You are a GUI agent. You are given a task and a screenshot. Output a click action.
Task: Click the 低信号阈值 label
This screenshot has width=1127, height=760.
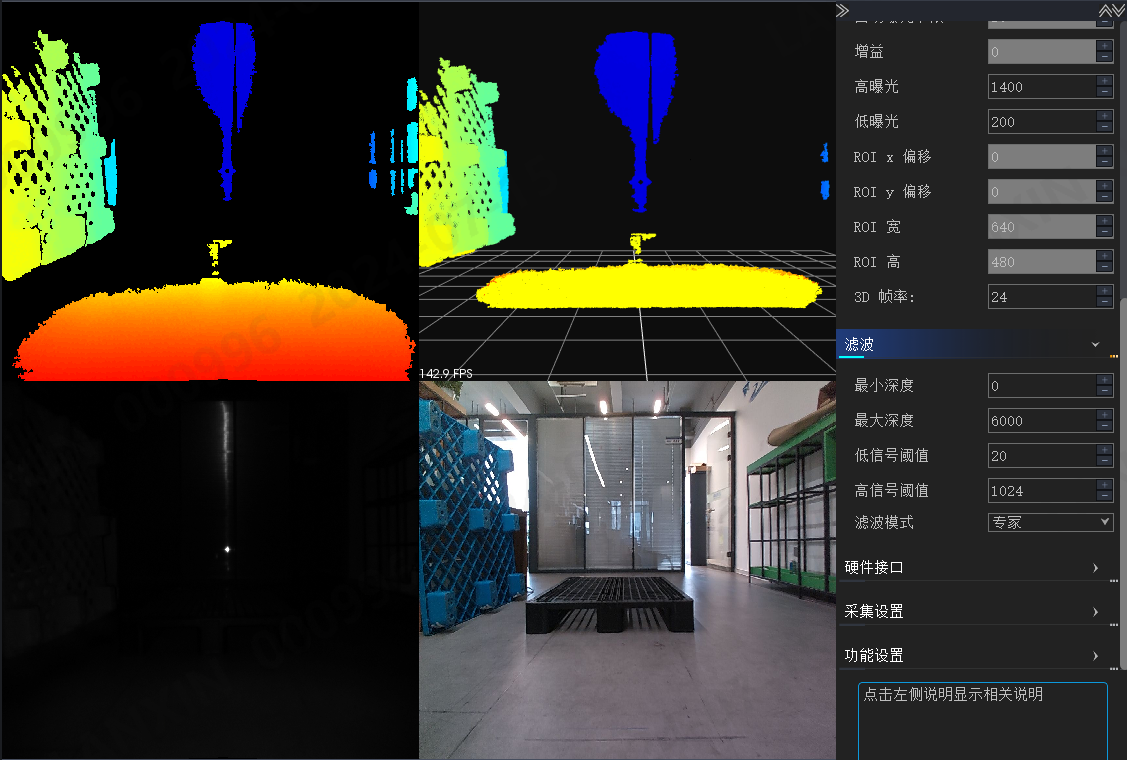point(891,455)
